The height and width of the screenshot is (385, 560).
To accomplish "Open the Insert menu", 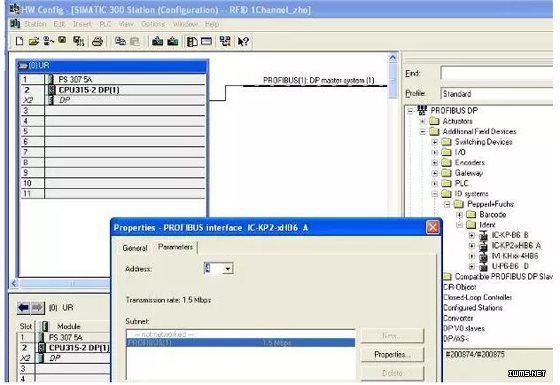I will click(x=82, y=24).
